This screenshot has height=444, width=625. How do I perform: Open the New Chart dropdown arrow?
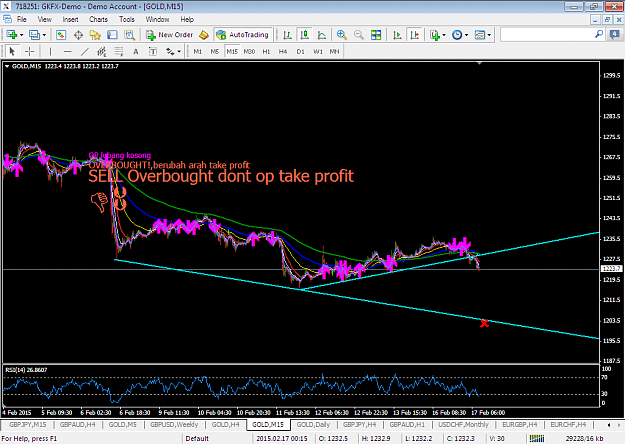coord(22,35)
